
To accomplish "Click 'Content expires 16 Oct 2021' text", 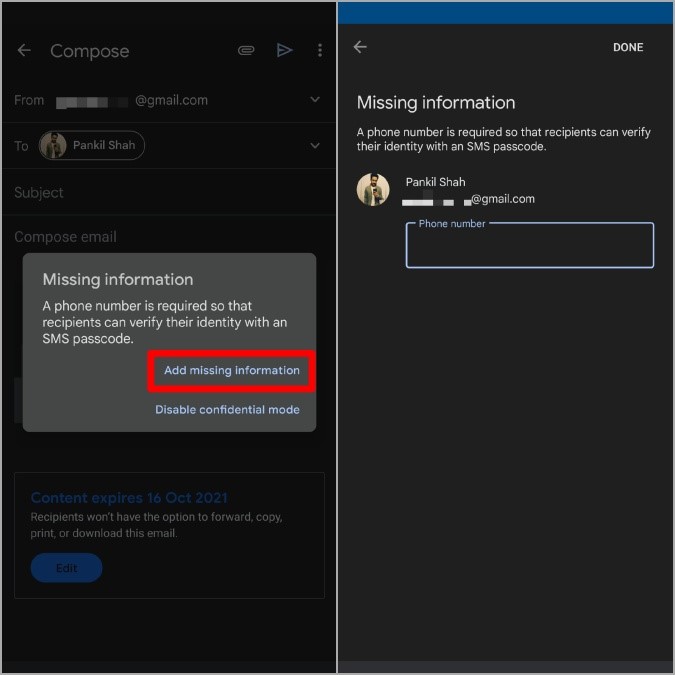I will coord(129,498).
